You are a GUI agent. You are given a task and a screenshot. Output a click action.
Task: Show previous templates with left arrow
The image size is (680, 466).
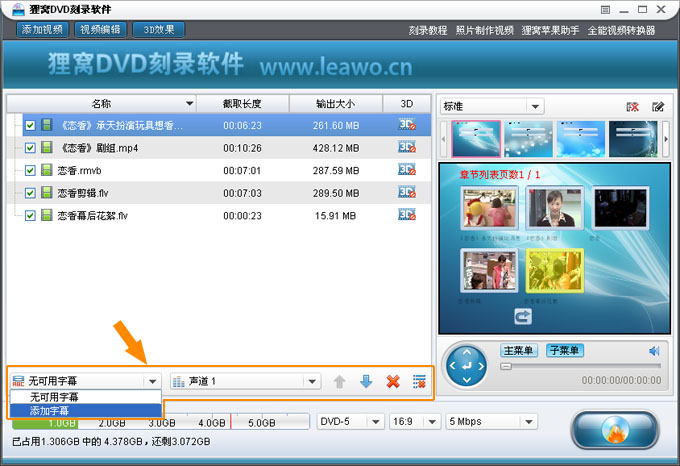tap(443, 139)
